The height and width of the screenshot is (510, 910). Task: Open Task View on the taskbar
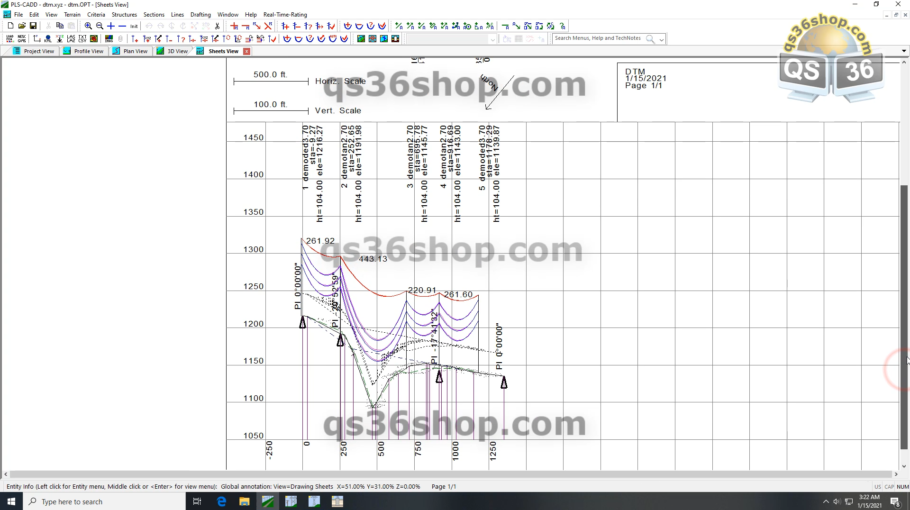pyautogui.click(x=197, y=501)
